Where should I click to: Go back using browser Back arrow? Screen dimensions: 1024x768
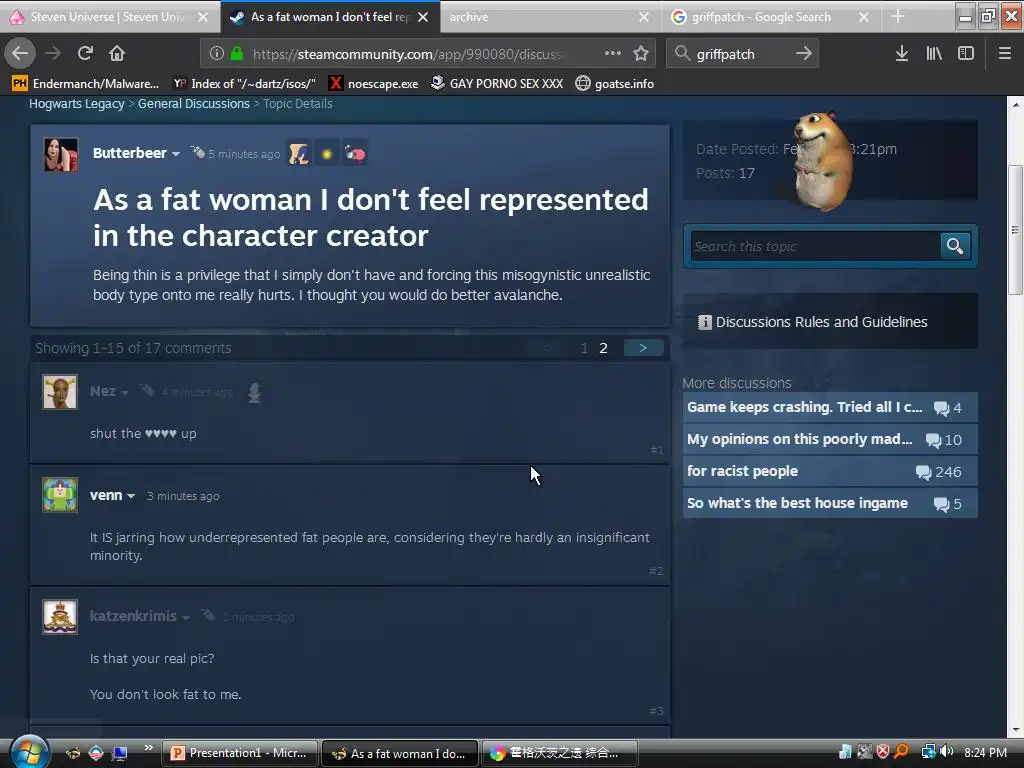click(x=20, y=53)
